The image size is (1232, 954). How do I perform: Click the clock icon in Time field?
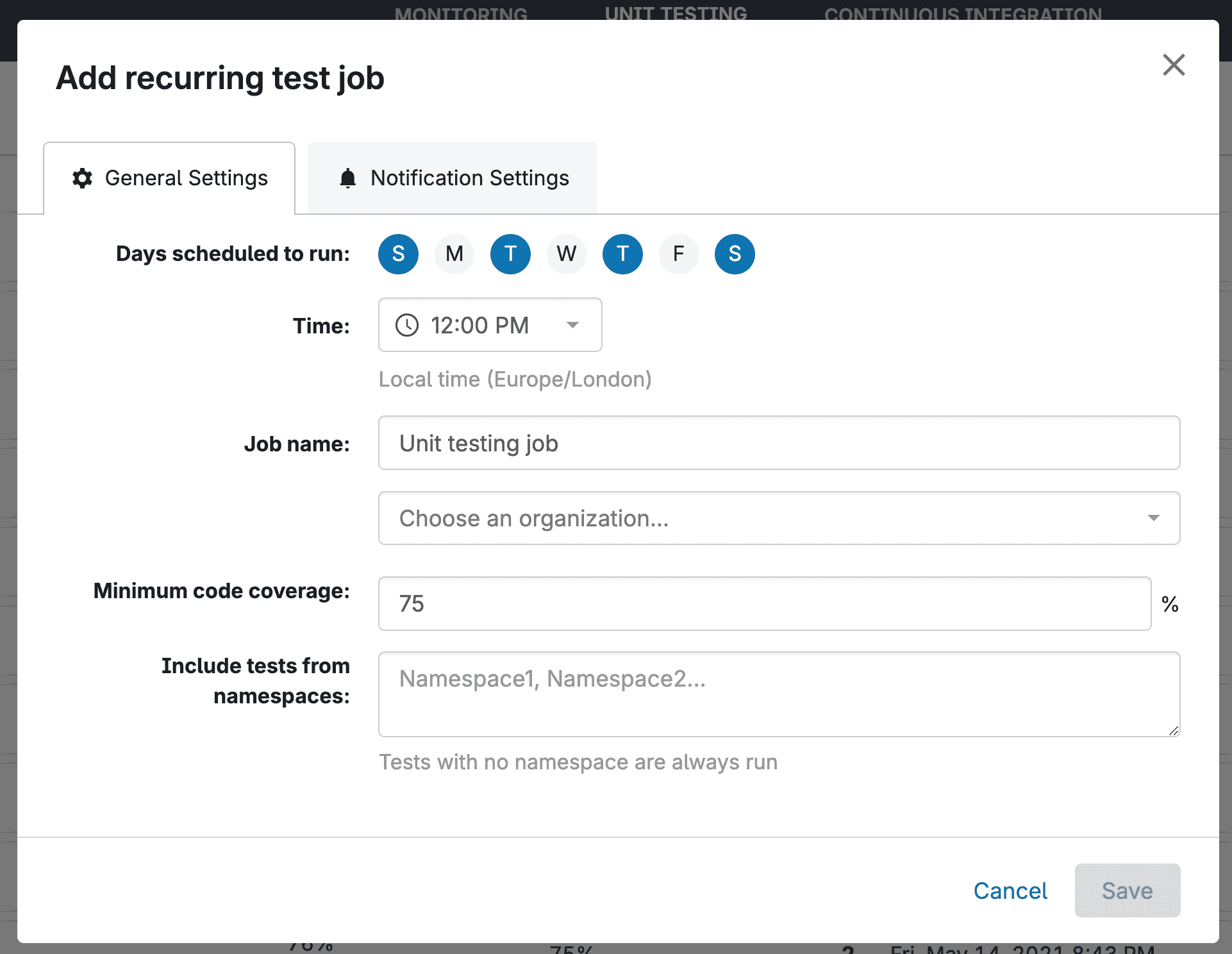[407, 325]
